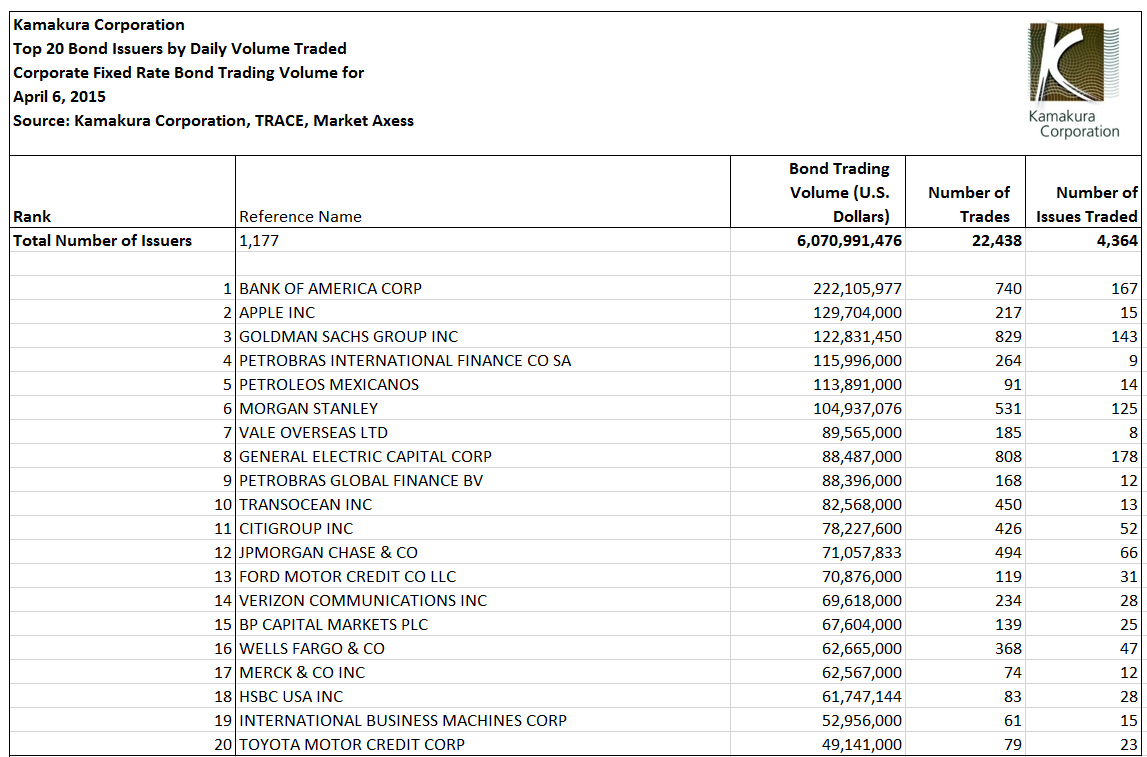Click the total volume 6,070,991,476 cell
1147x757 pixels.
[818, 241]
